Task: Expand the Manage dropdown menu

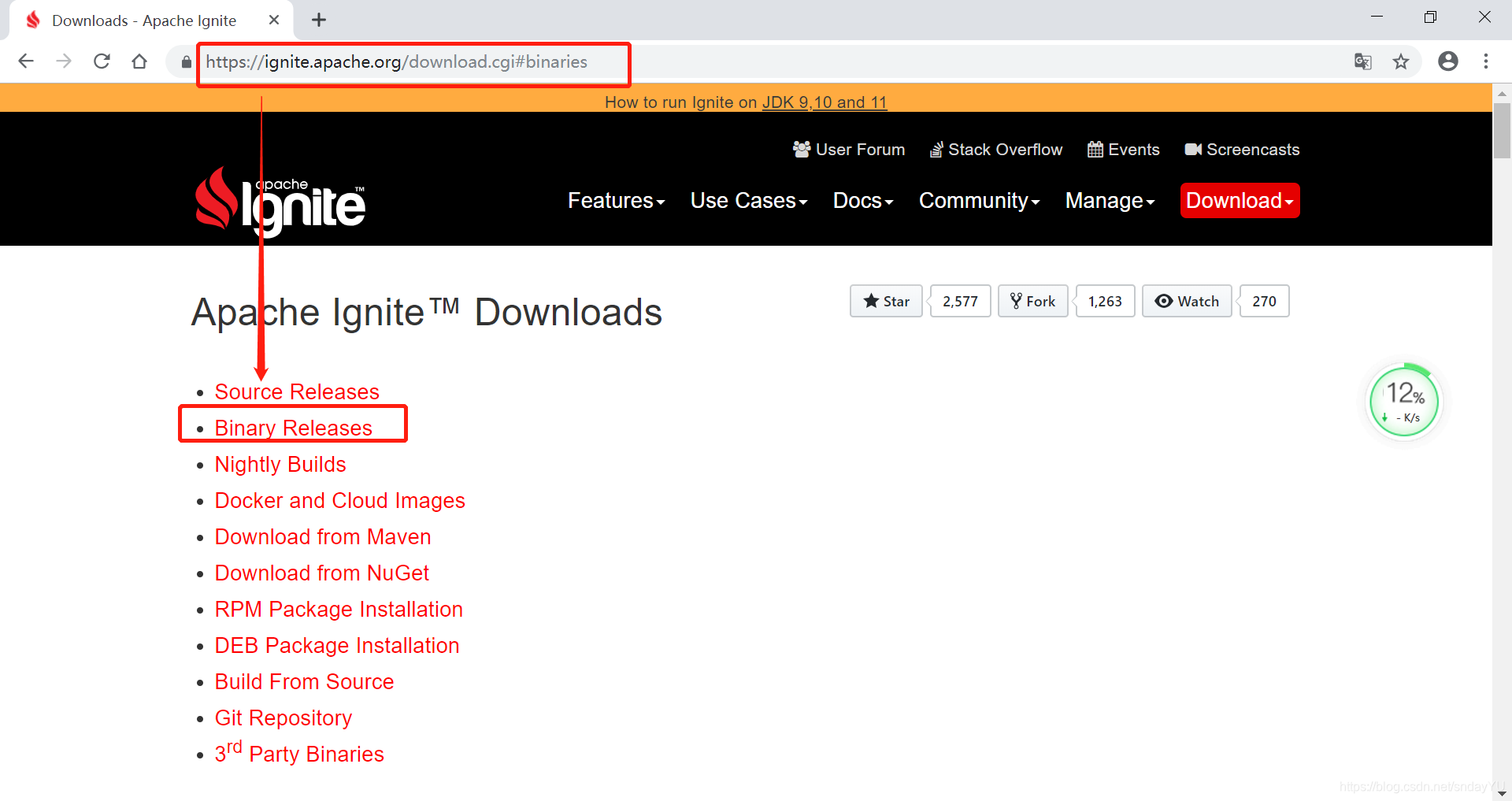Action: coord(1110,201)
